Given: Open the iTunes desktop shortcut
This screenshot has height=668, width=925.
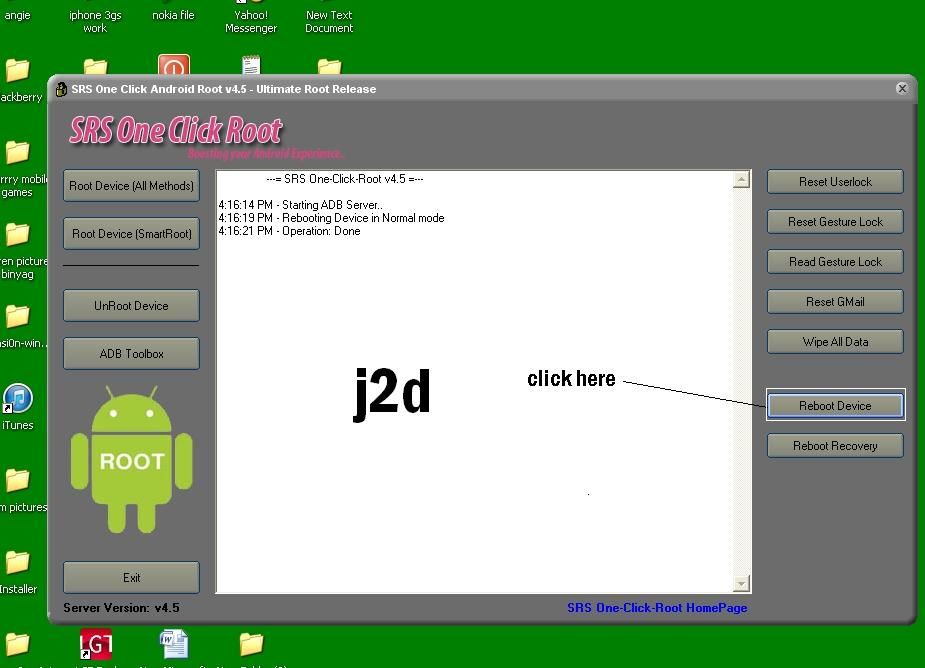Looking at the screenshot, I should point(17,402).
